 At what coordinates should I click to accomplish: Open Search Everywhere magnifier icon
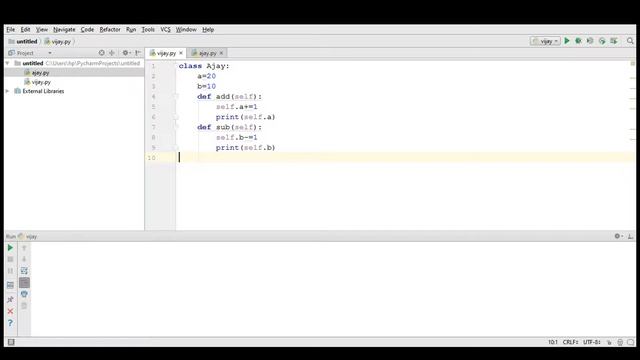pos(630,41)
